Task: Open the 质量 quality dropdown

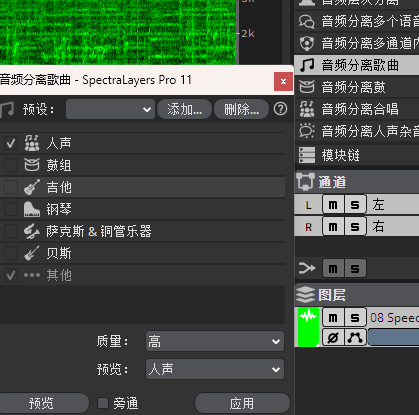Action: point(215,341)
